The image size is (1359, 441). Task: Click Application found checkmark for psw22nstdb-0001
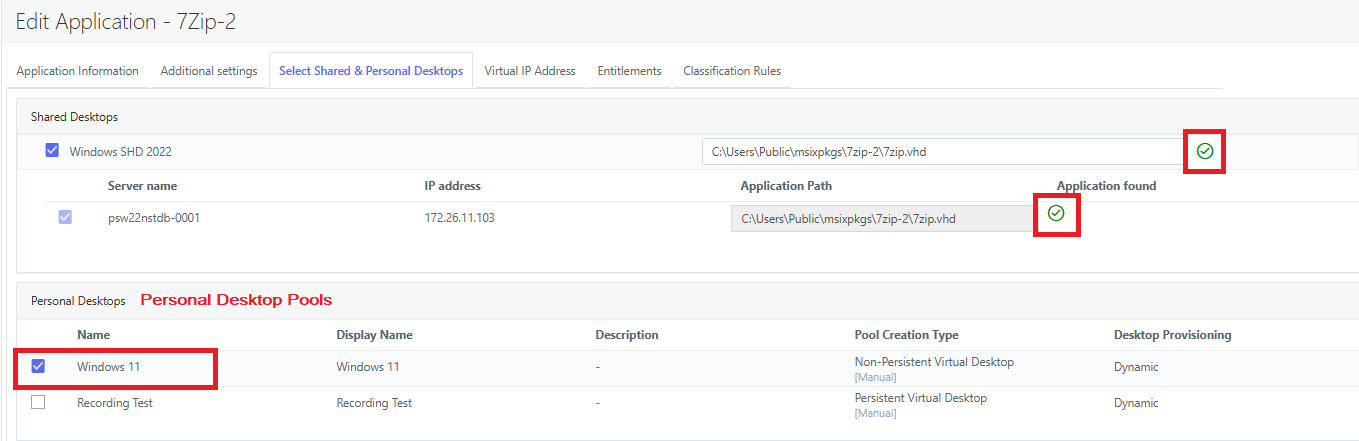pyautogui.click(x=1056, y=213)
